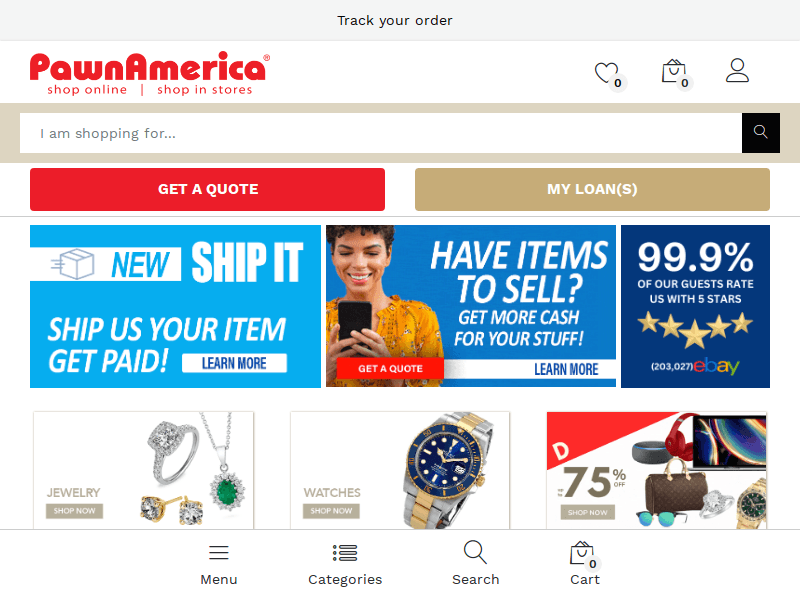Focus the 'I am shopping for...' search field
This screenshot has width=800, height=600.
381,133
